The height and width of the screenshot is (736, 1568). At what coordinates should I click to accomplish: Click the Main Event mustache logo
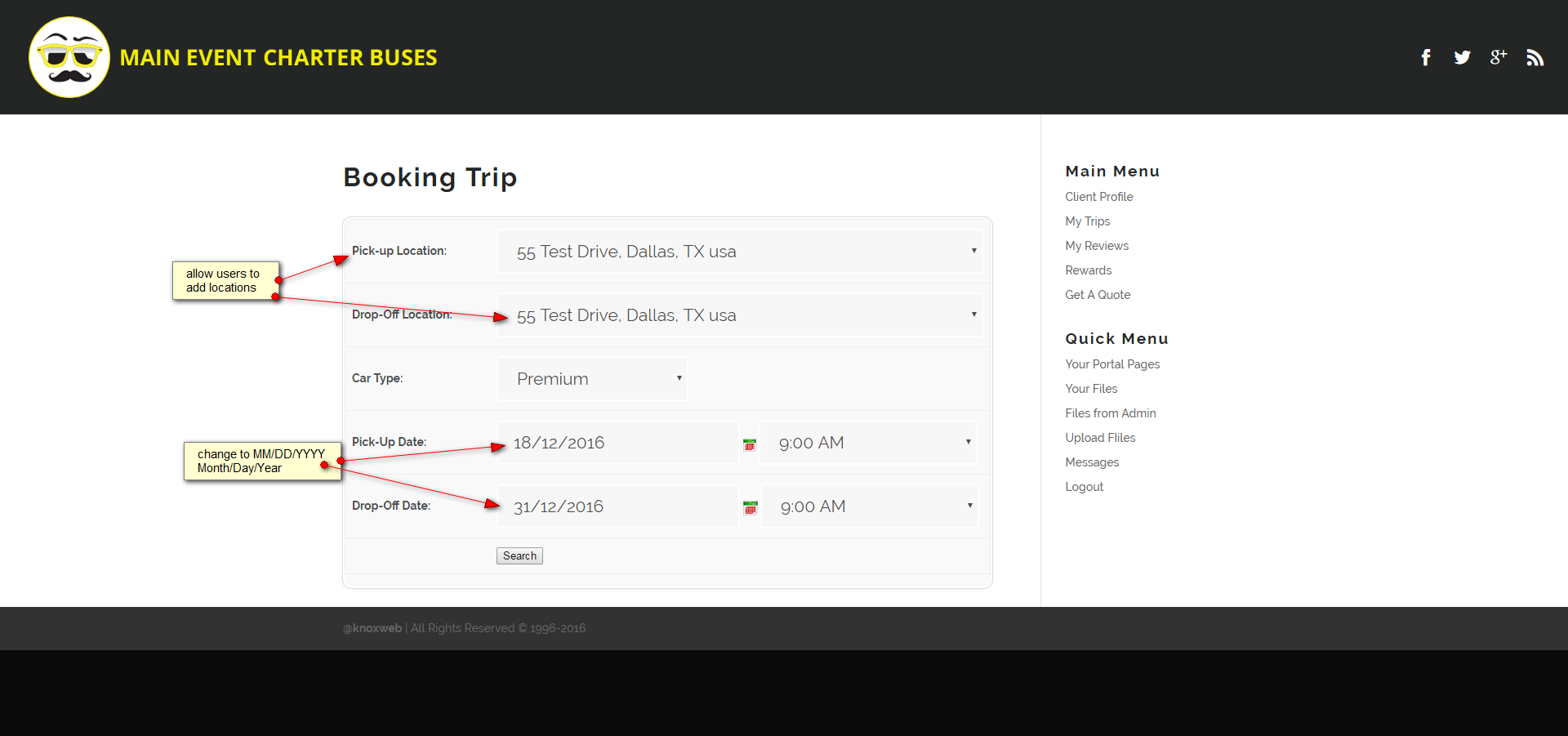[69, 57]
